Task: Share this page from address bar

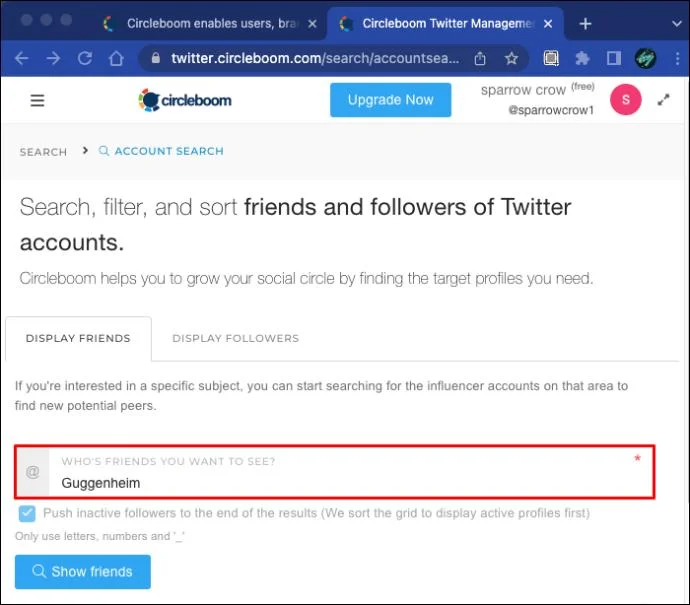Action: [480, 58]
